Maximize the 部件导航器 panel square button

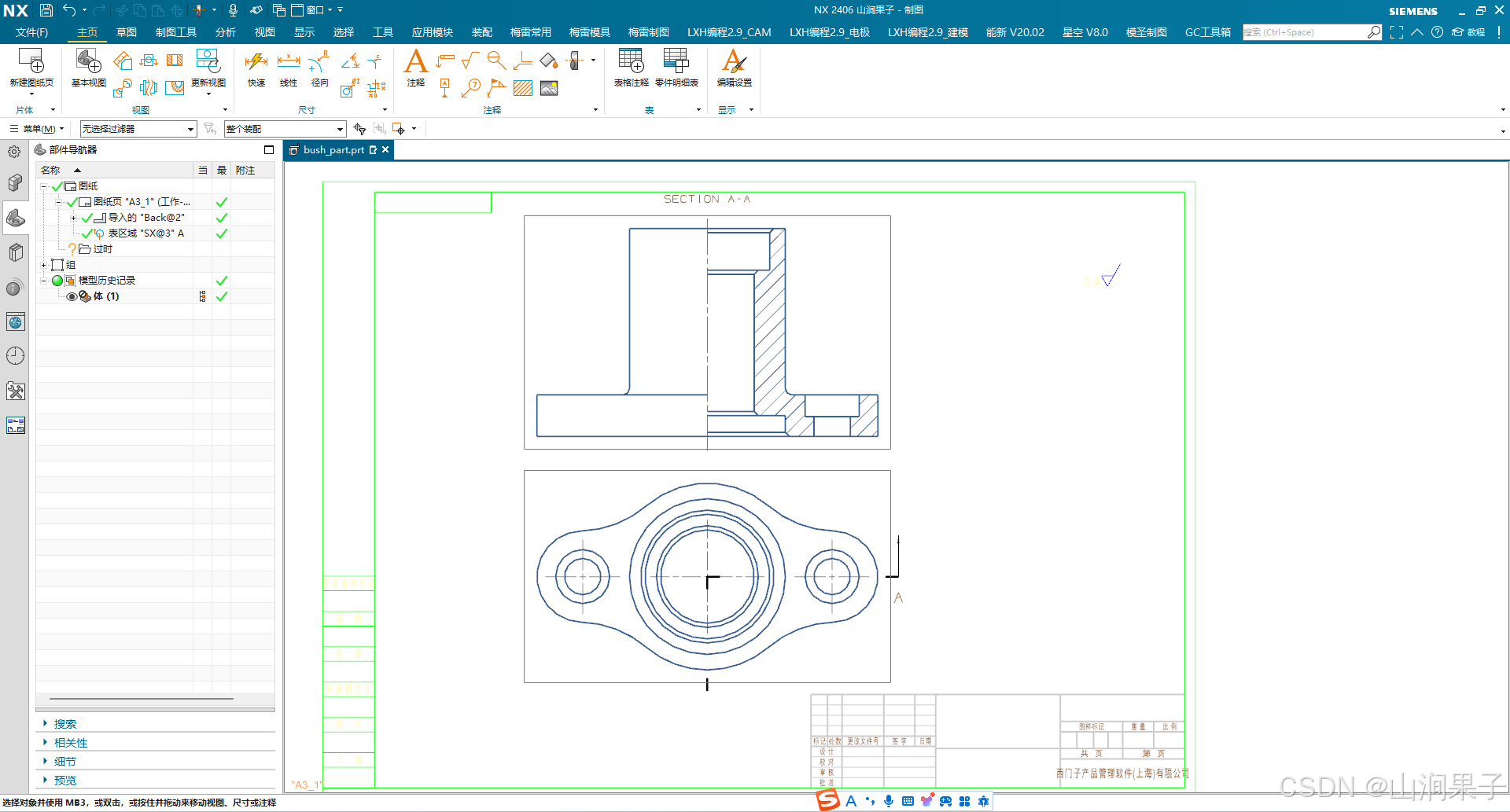click(x=269, y=149)
